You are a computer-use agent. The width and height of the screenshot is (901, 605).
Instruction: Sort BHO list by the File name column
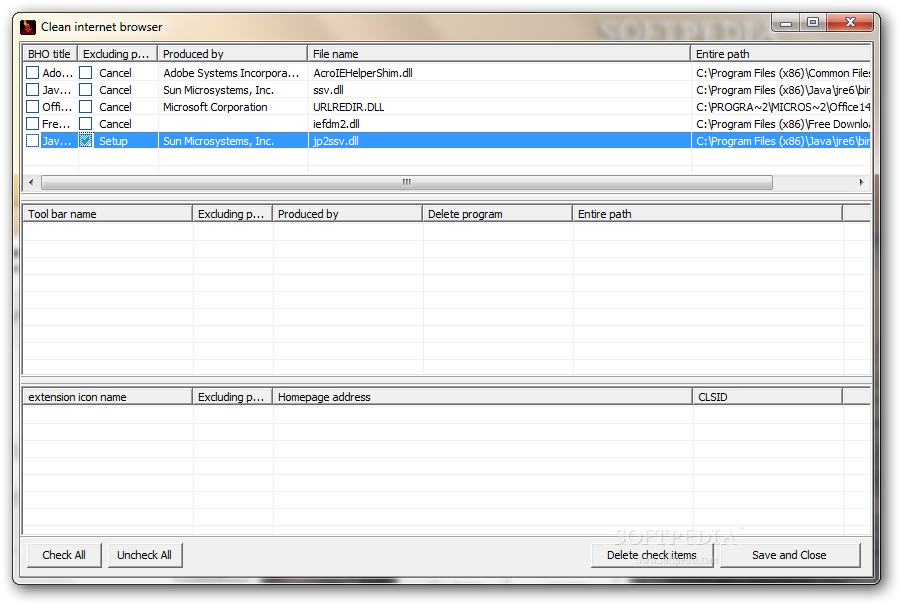click(499, 54)
